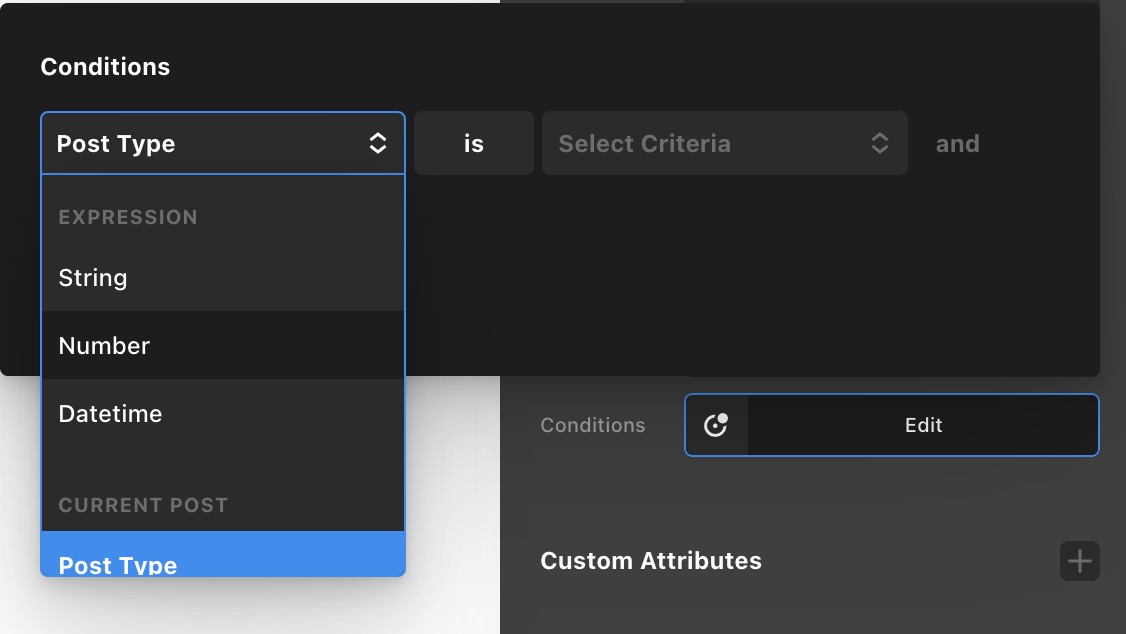Add a custom attribute with plus icon
1126x634 pixels.
1079,561
